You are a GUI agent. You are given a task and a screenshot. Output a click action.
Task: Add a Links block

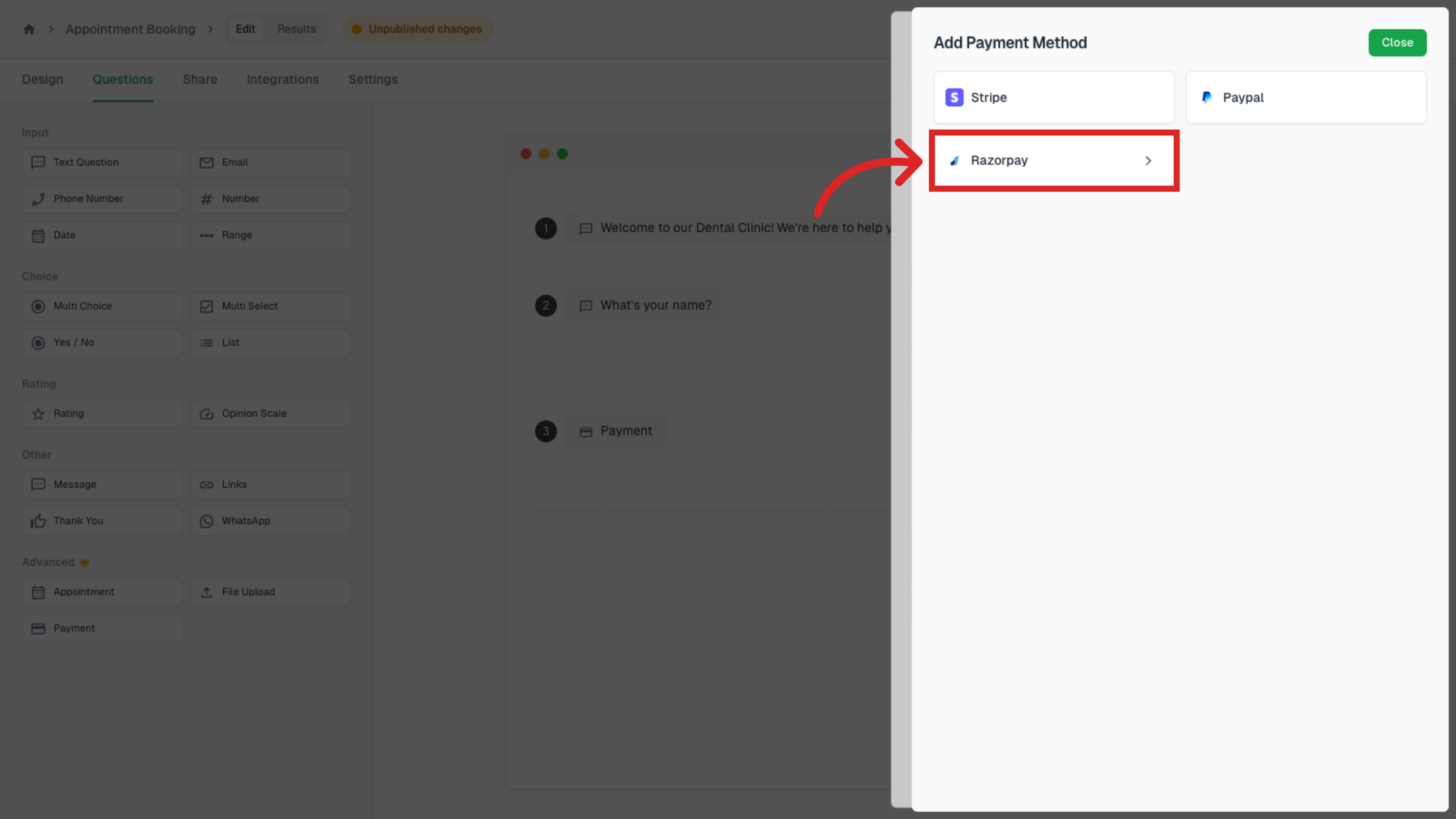click(271, 485)
